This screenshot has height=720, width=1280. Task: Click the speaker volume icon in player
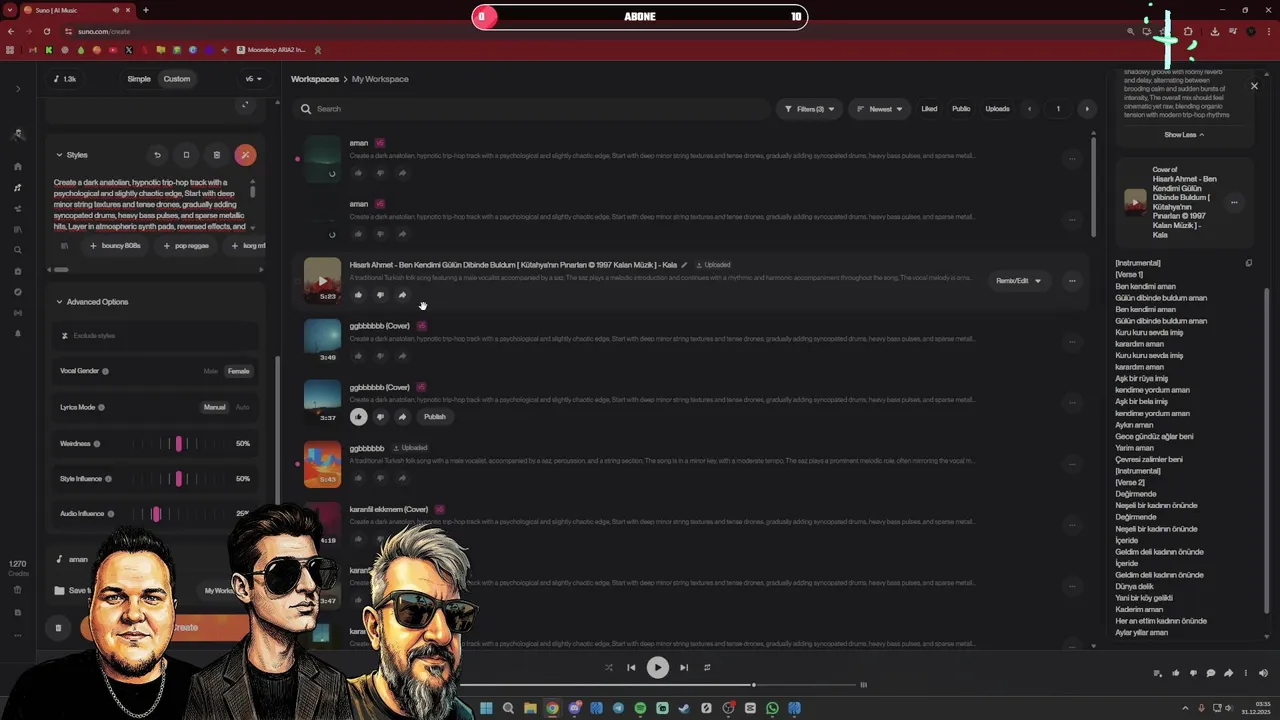click(1263, 673)
